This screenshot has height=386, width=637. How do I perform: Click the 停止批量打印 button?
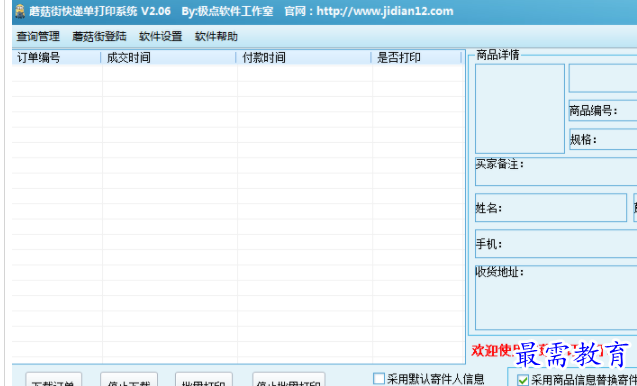coord(288,380)
